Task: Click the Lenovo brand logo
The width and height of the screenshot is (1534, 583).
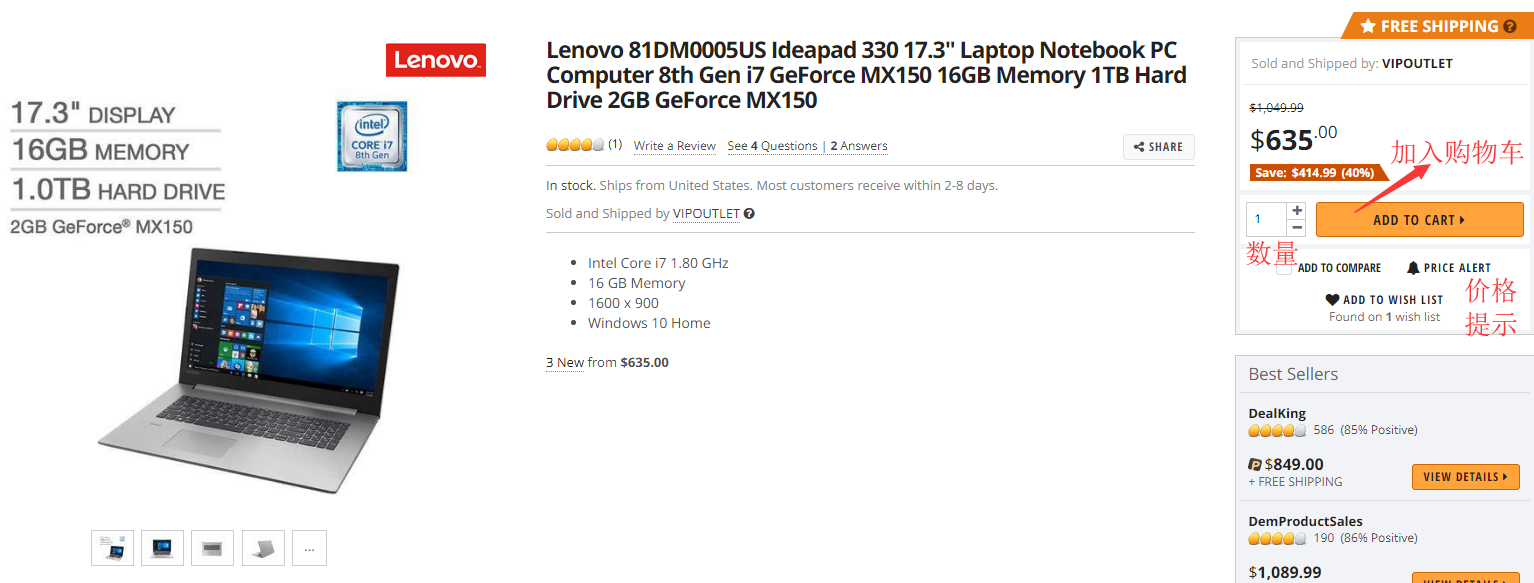Action: click(436, 60)
